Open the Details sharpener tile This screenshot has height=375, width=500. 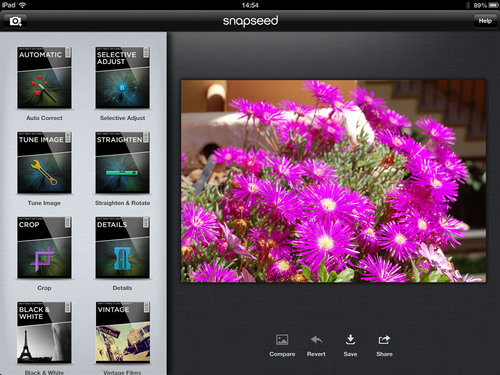122,248
